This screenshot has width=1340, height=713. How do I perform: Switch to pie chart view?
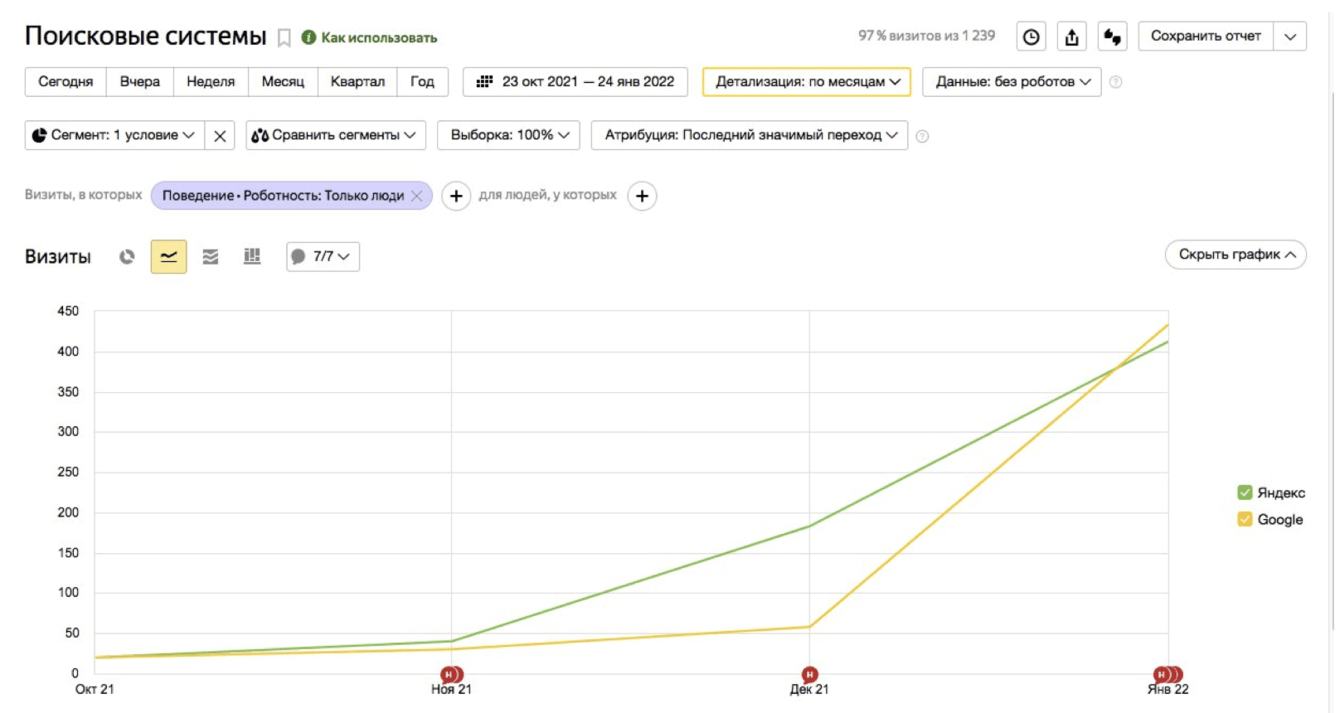(127, 257)
